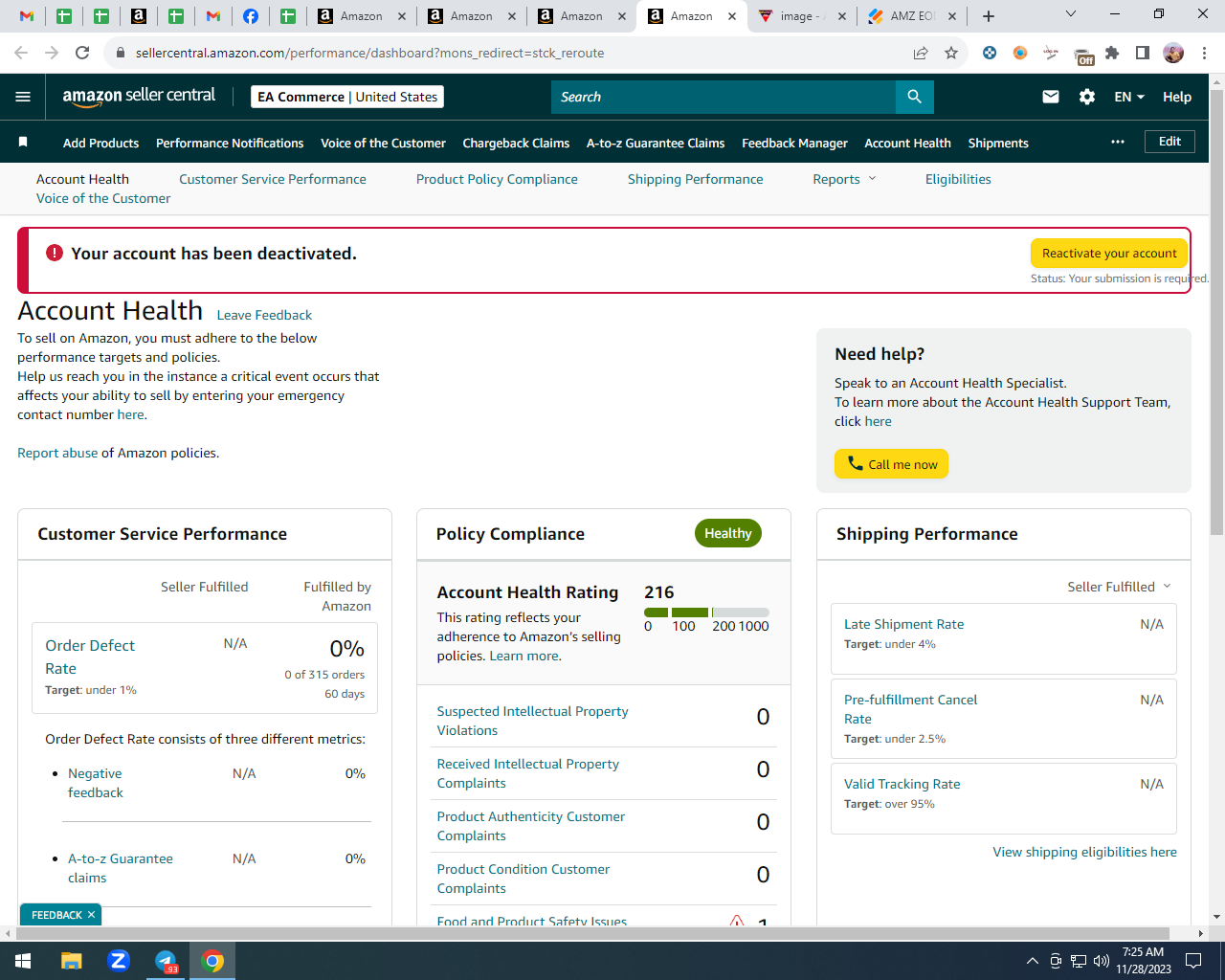Viewport: 1225px width, 980px height.
Task: Open the Seller Central hamburger menu
Action: 23,97
